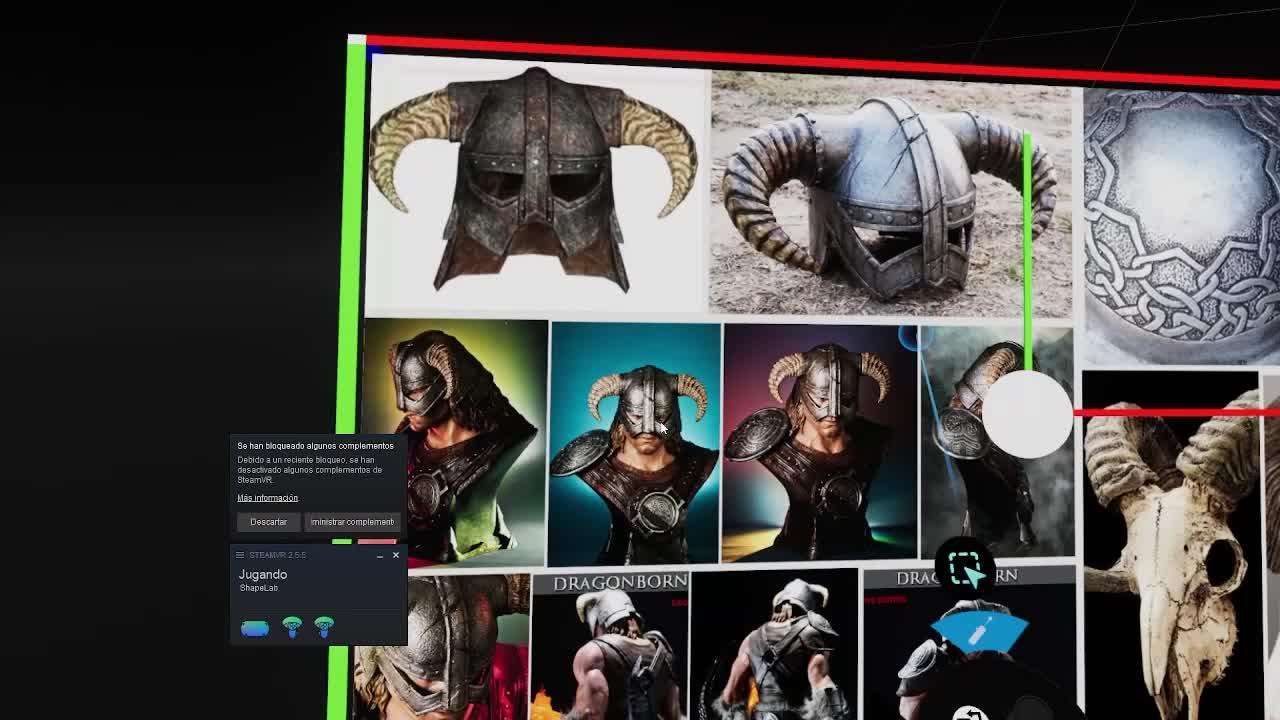Click the rightmost controller status icon
Image resolution: width=1280 pixels, height=720 pixels.
[x=324, y=627]
